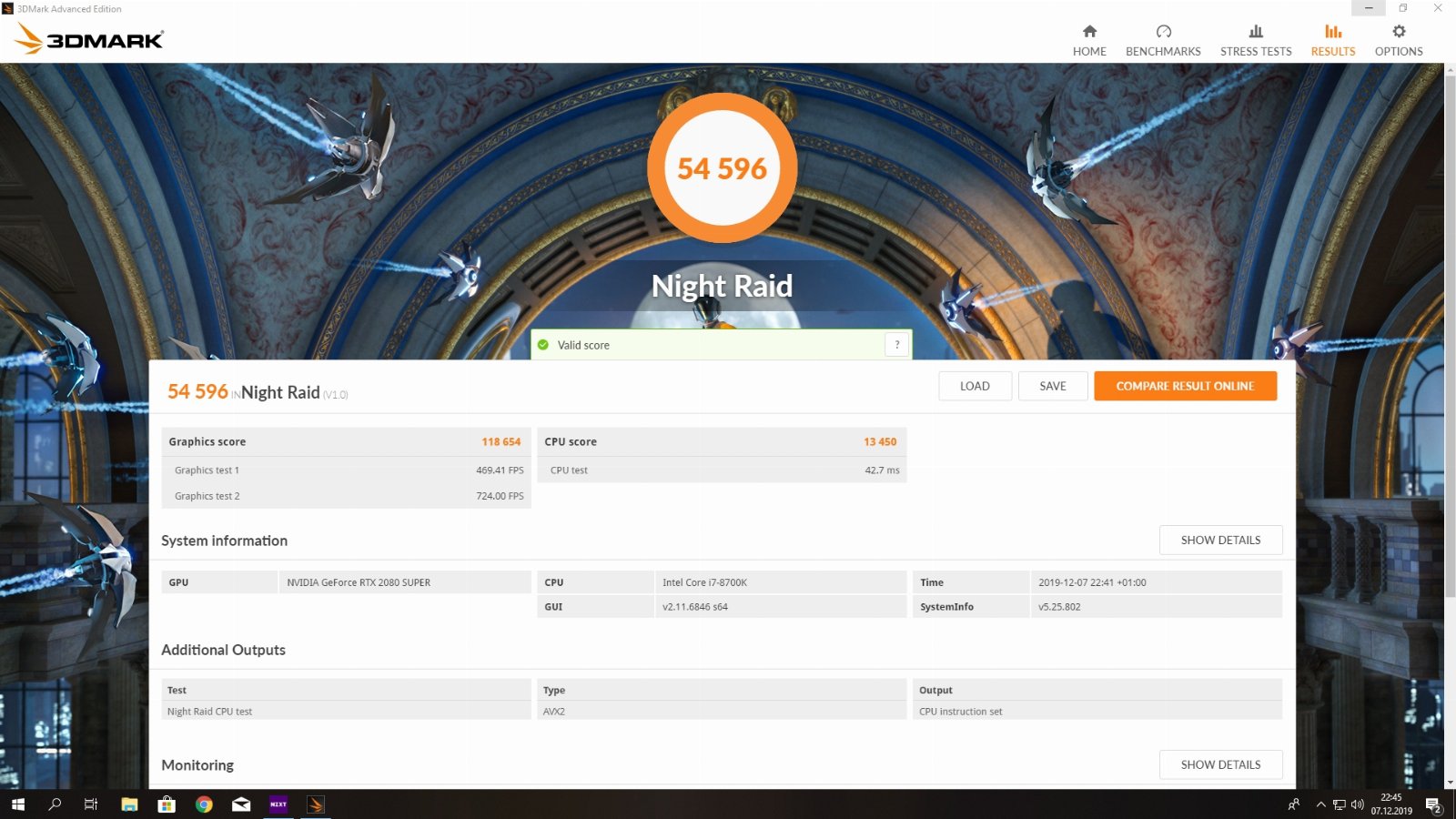The height and width of the screenshot is (819, 1456).
Task: Show hidden system tray icons
Action: tap(1320, 804)
